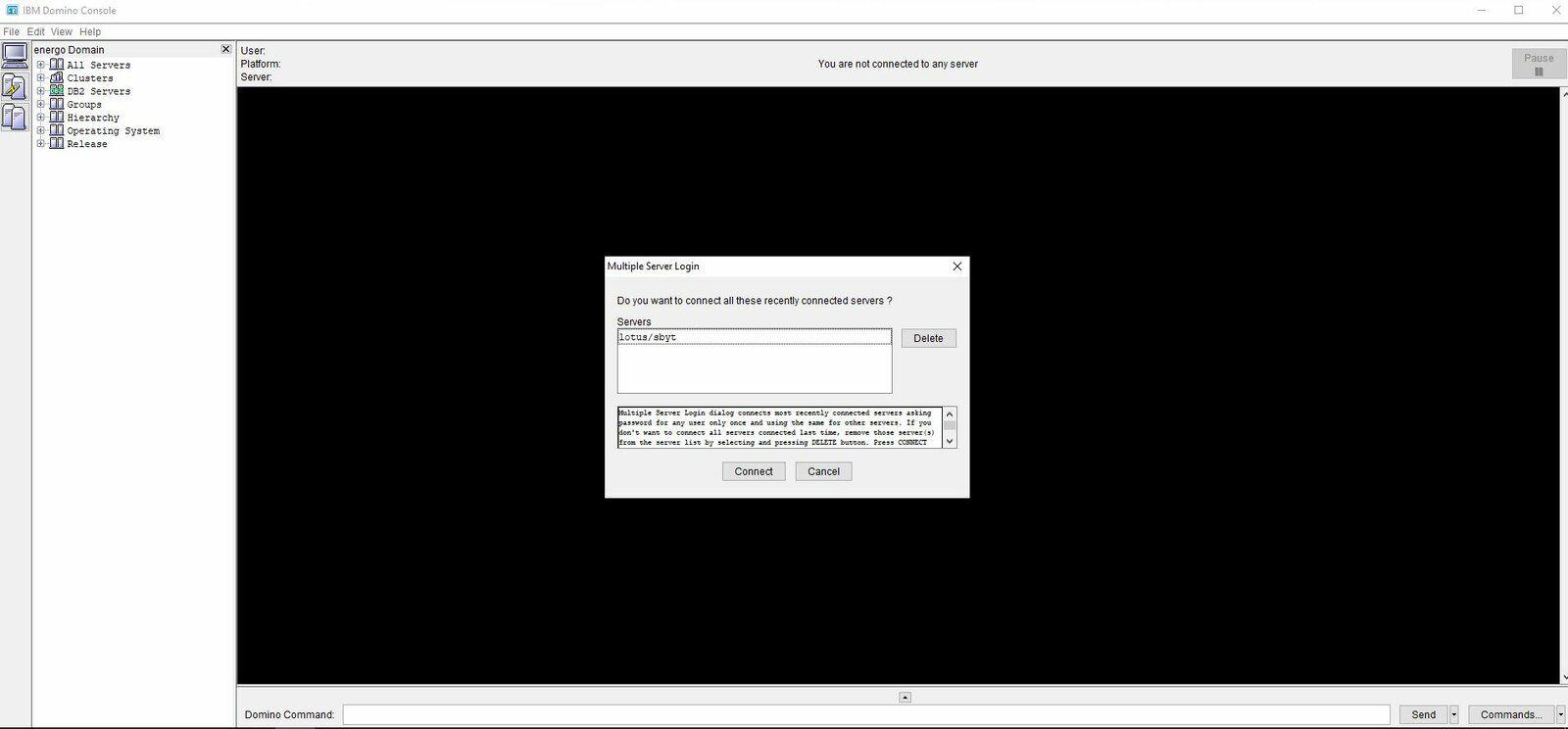This screenshot has height=729, width=1568.
Task: Close the Multiple Server Login dialog
Action: click(x=957, y=267)
